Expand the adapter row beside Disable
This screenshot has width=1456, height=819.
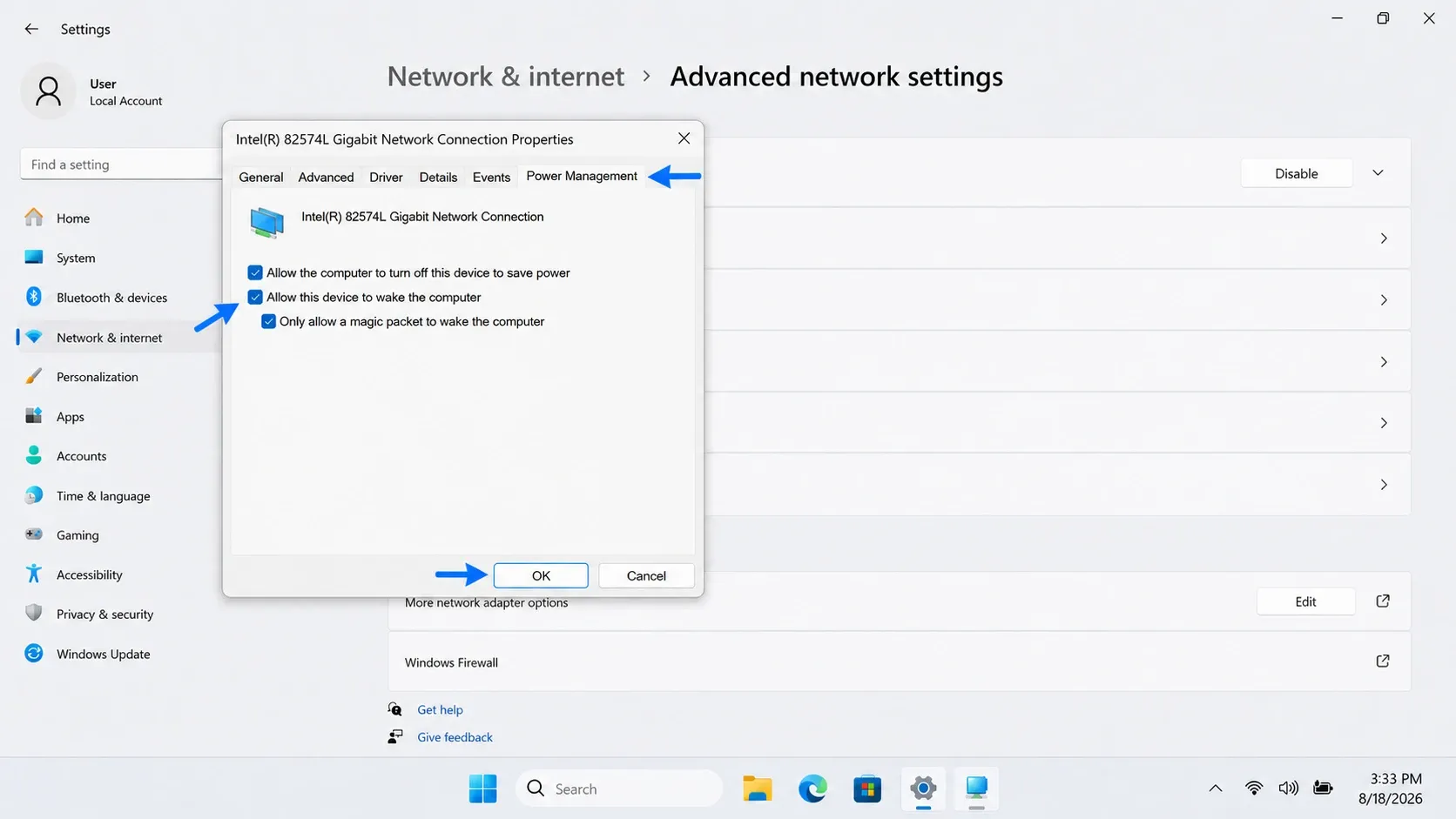click(x=1378, y=173)
